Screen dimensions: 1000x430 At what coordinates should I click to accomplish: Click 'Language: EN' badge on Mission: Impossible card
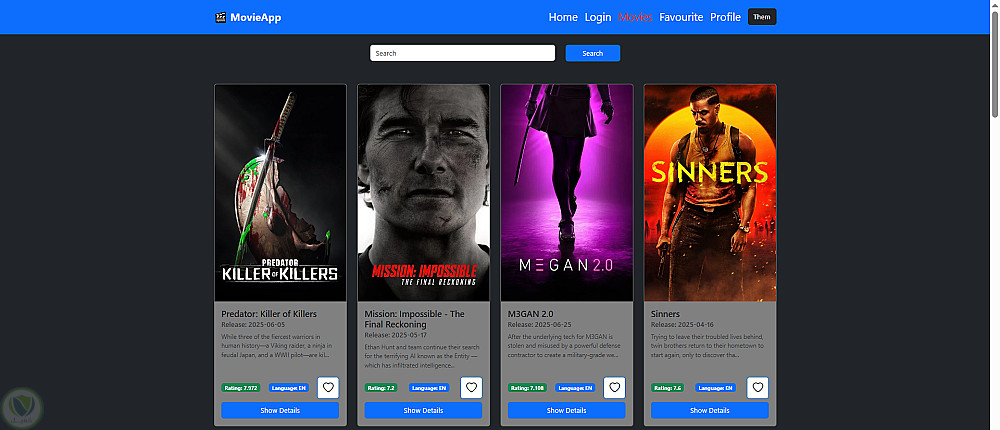pyautogui.click(x=429, y=387)
